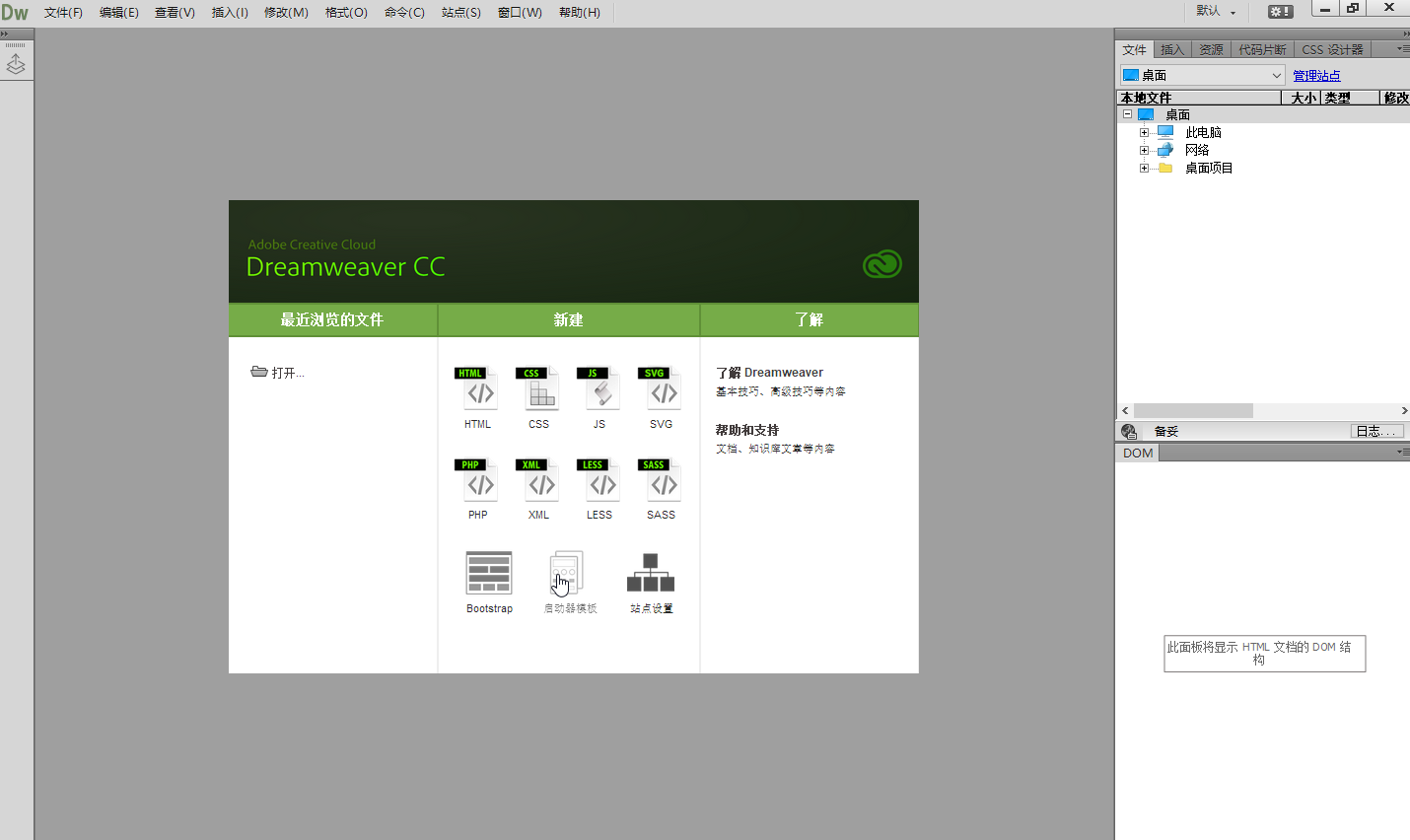Open the 默认 workspace dropdown
Viewport: 1410px width, 840px height.
click(x=1216, y=12)
